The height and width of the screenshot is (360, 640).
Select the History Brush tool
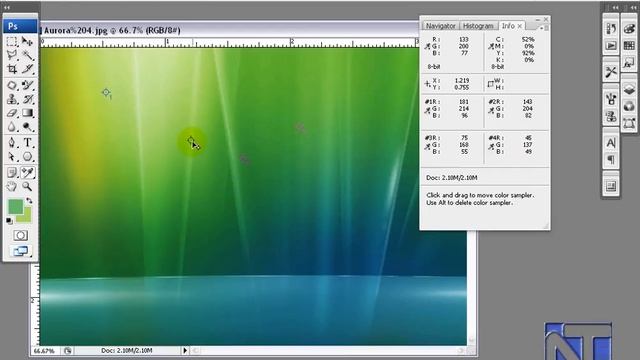pyautogui.click(x=27, y=99)
